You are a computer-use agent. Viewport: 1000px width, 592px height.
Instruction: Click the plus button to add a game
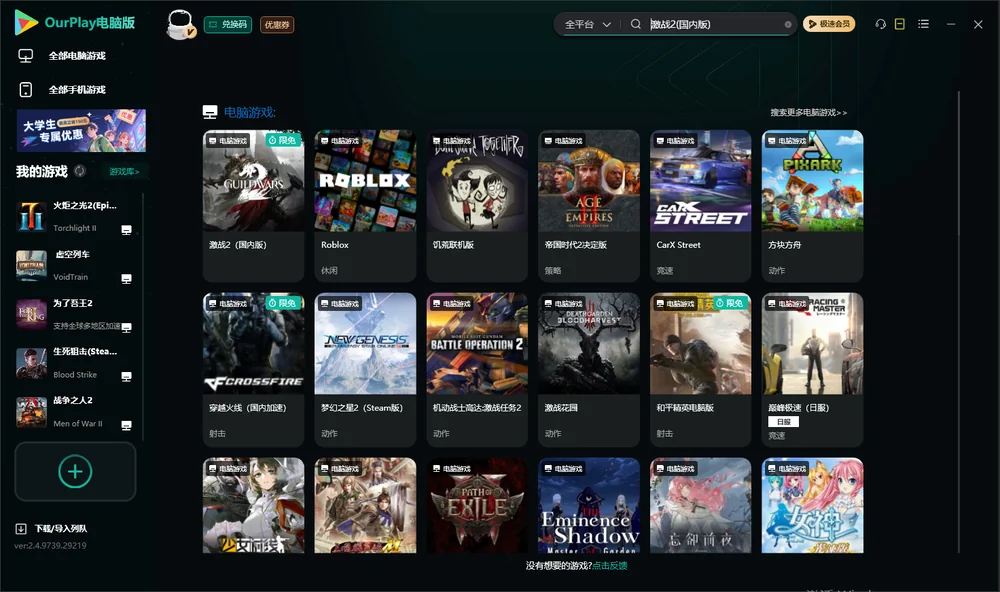coord(75,472)
